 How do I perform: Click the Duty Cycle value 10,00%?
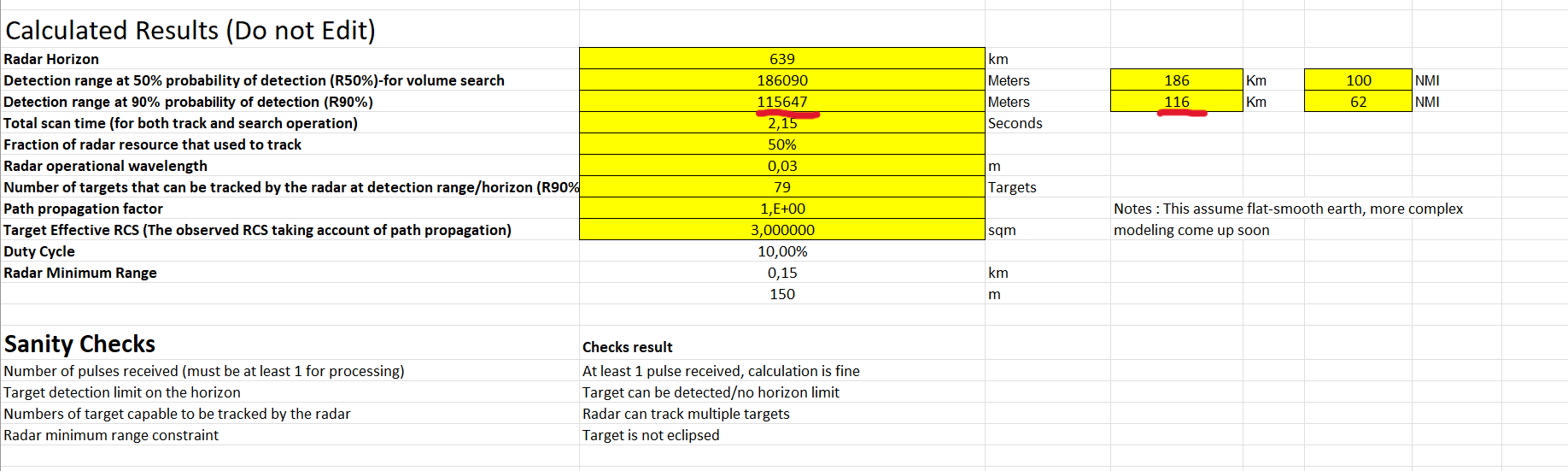pos(781,251)
